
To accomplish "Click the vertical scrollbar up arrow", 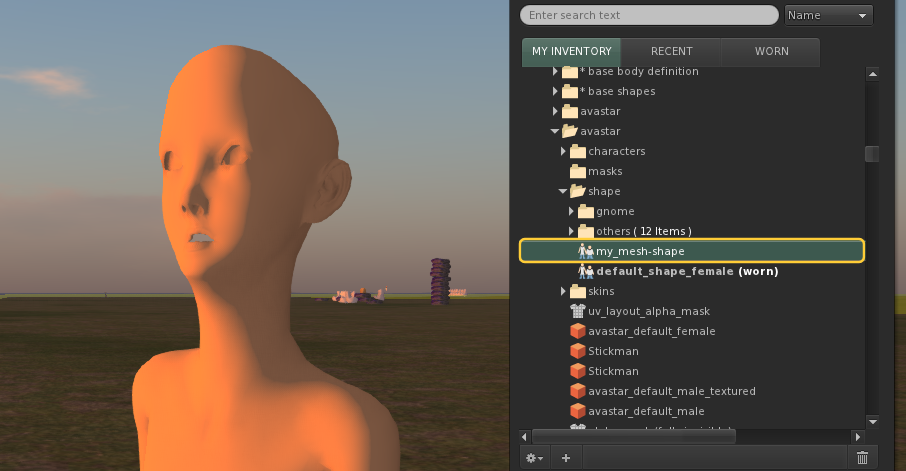I will (x=872, y=74).
